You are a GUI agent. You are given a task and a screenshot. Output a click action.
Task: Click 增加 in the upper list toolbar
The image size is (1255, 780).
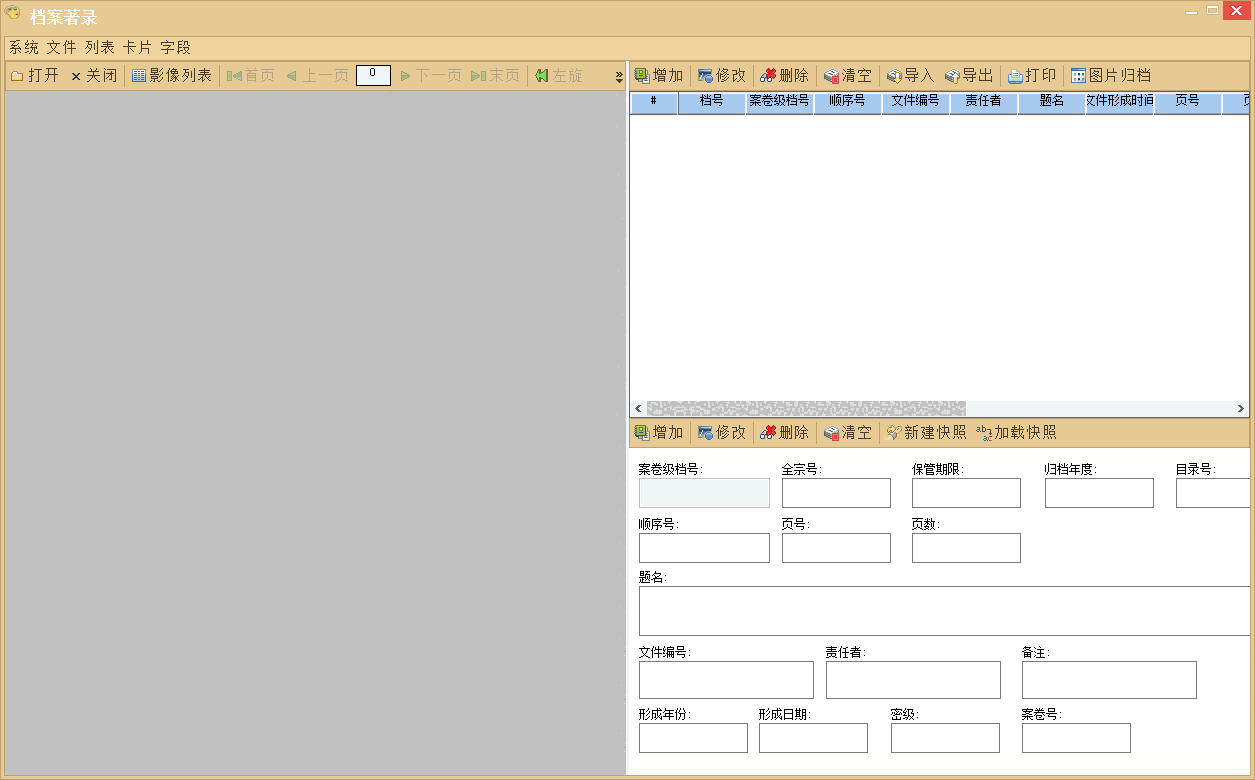[x=659, y=76]
